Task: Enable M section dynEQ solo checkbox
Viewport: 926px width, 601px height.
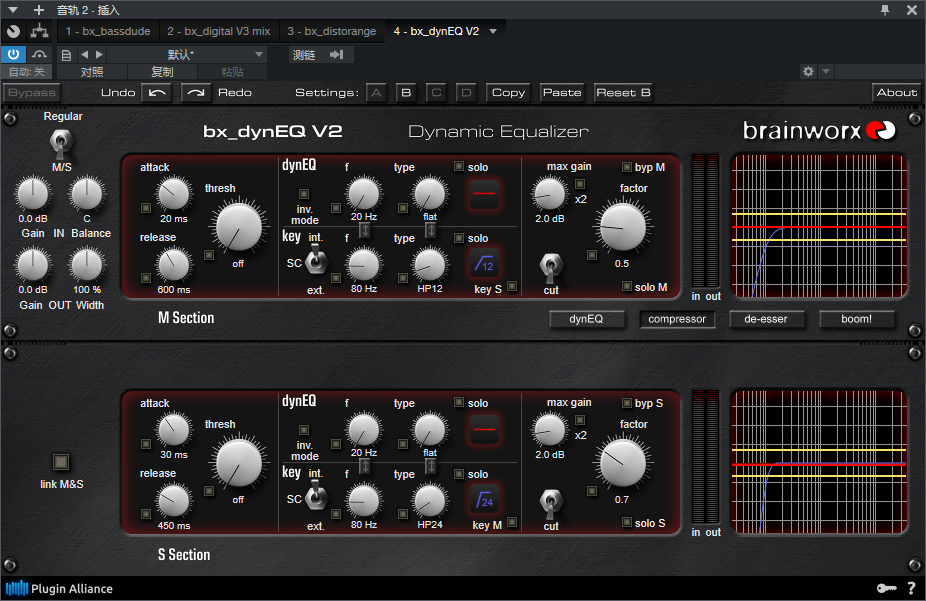Action: tap(459, 166)
